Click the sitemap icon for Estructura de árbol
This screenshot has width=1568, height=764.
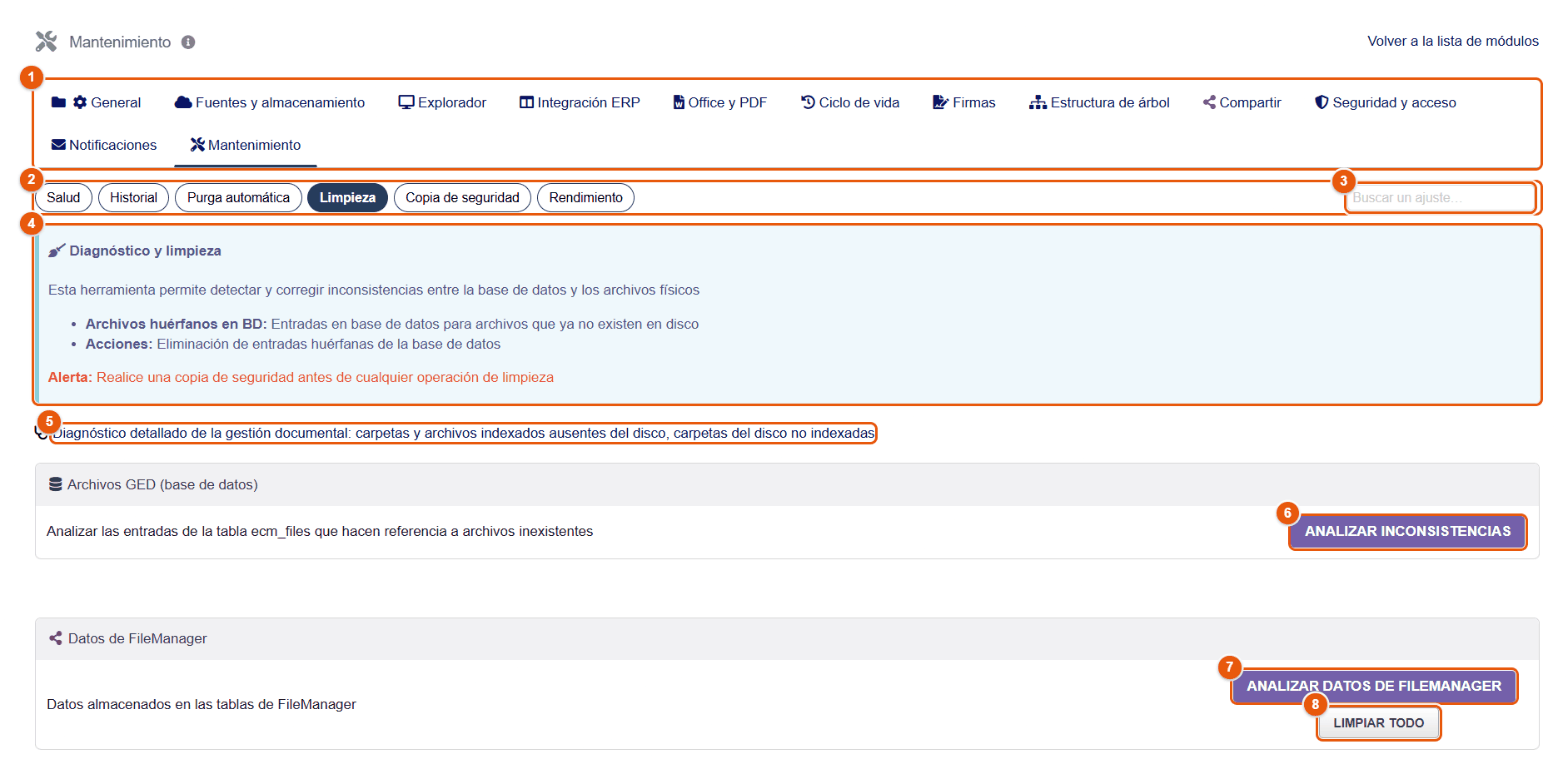click(x=1038, y=102)
